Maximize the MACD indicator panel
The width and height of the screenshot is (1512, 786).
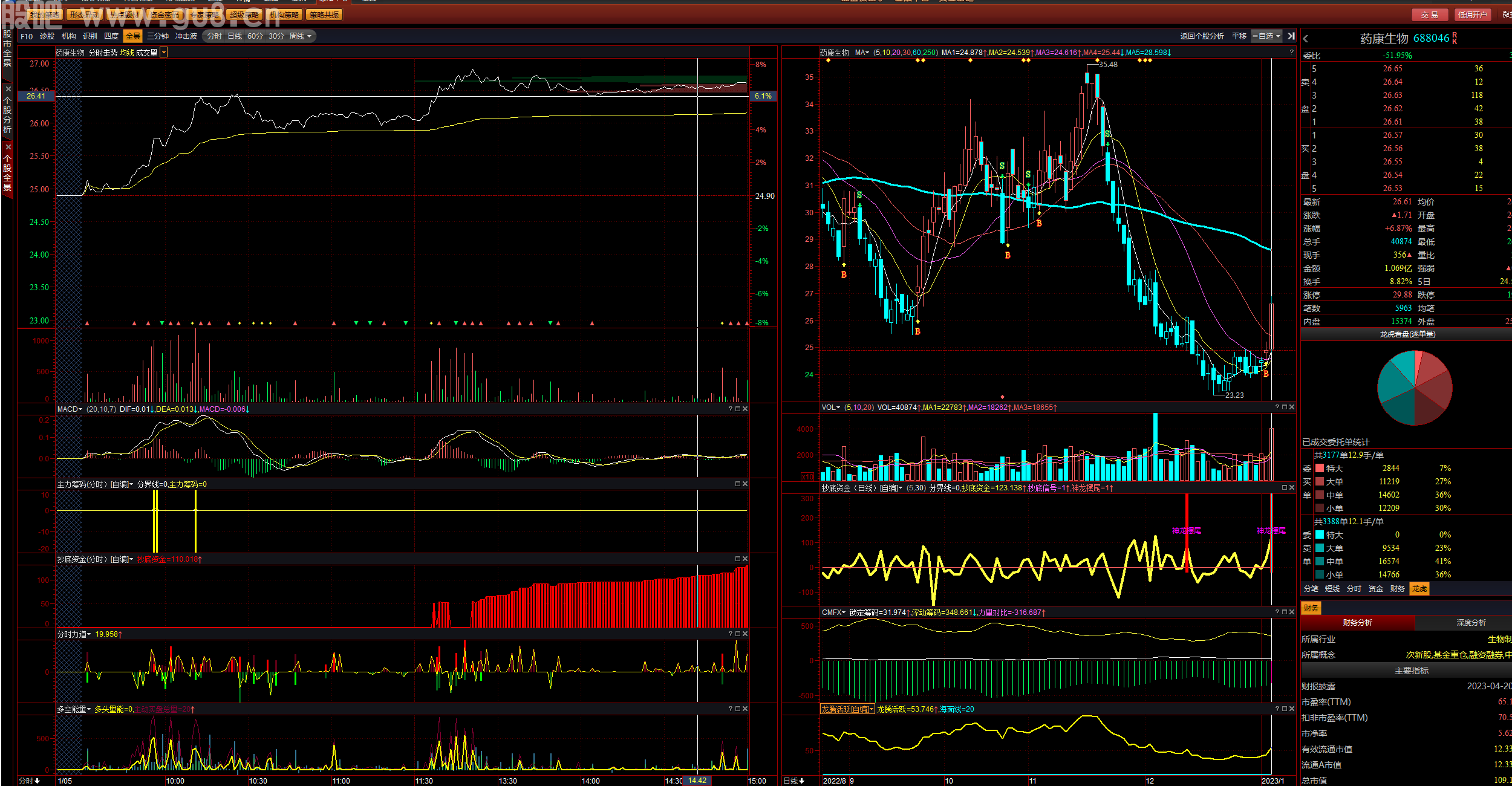738,409
